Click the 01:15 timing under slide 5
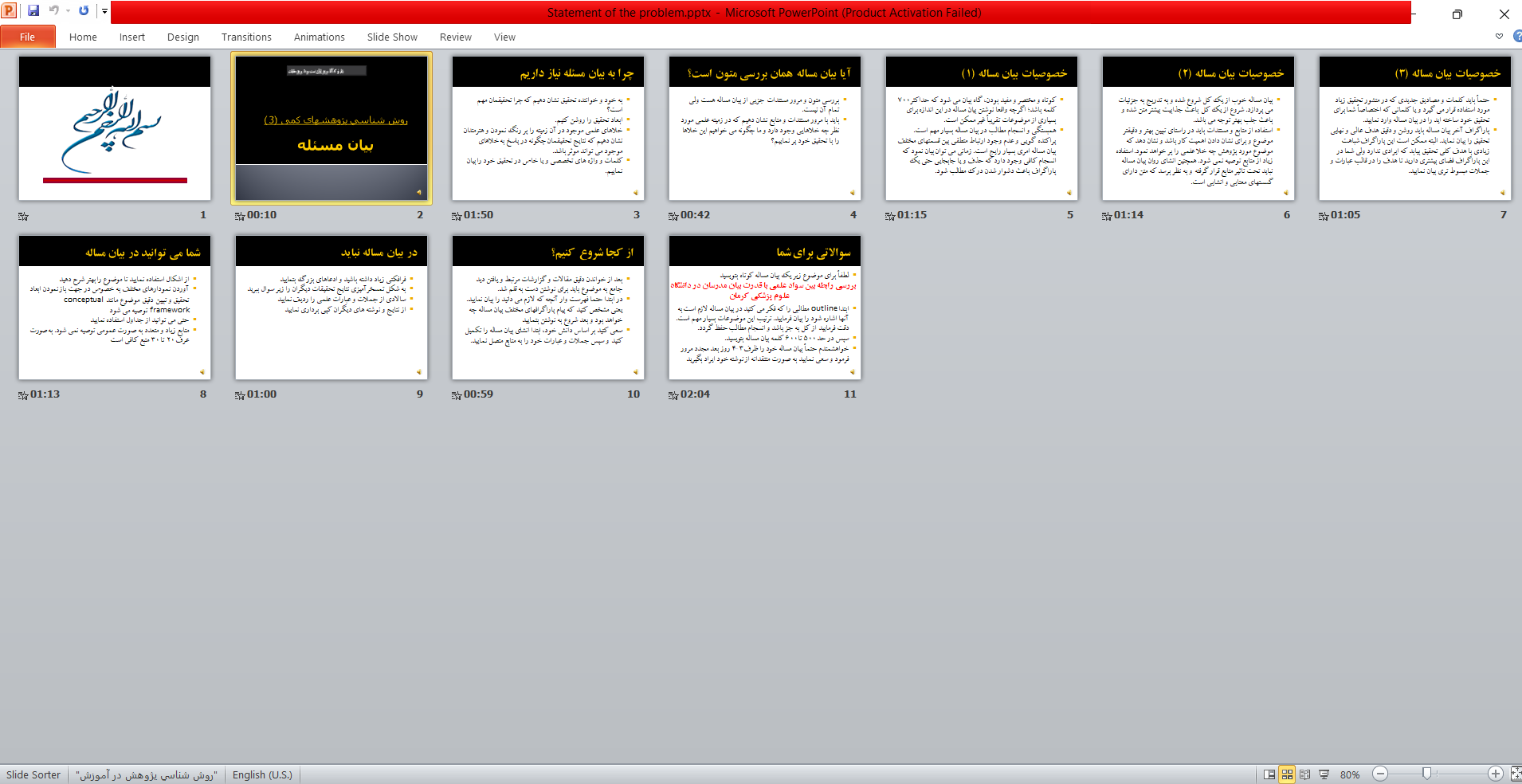 [x=912, y=215]
